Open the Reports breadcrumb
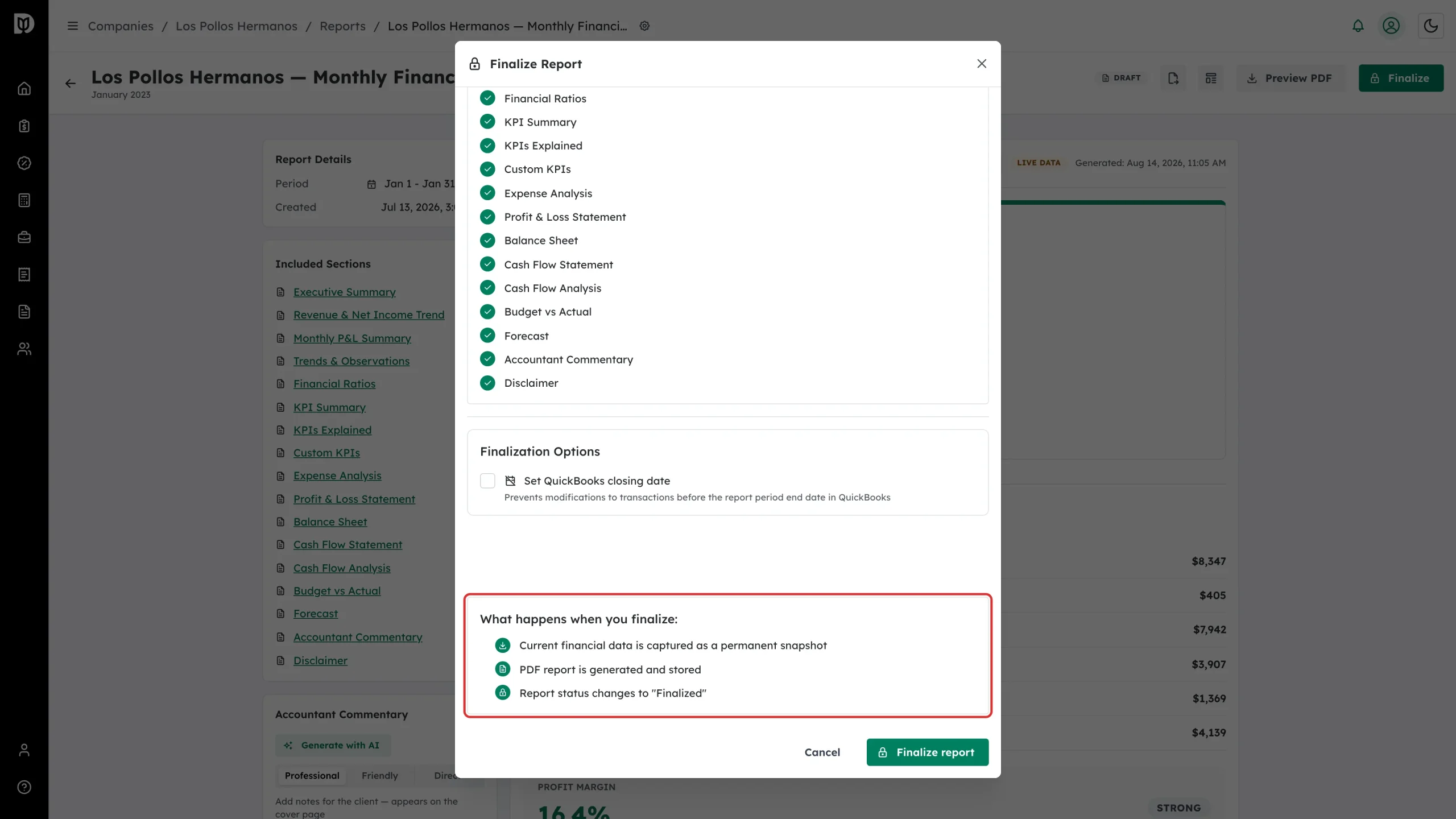 (x=342, y=26)
